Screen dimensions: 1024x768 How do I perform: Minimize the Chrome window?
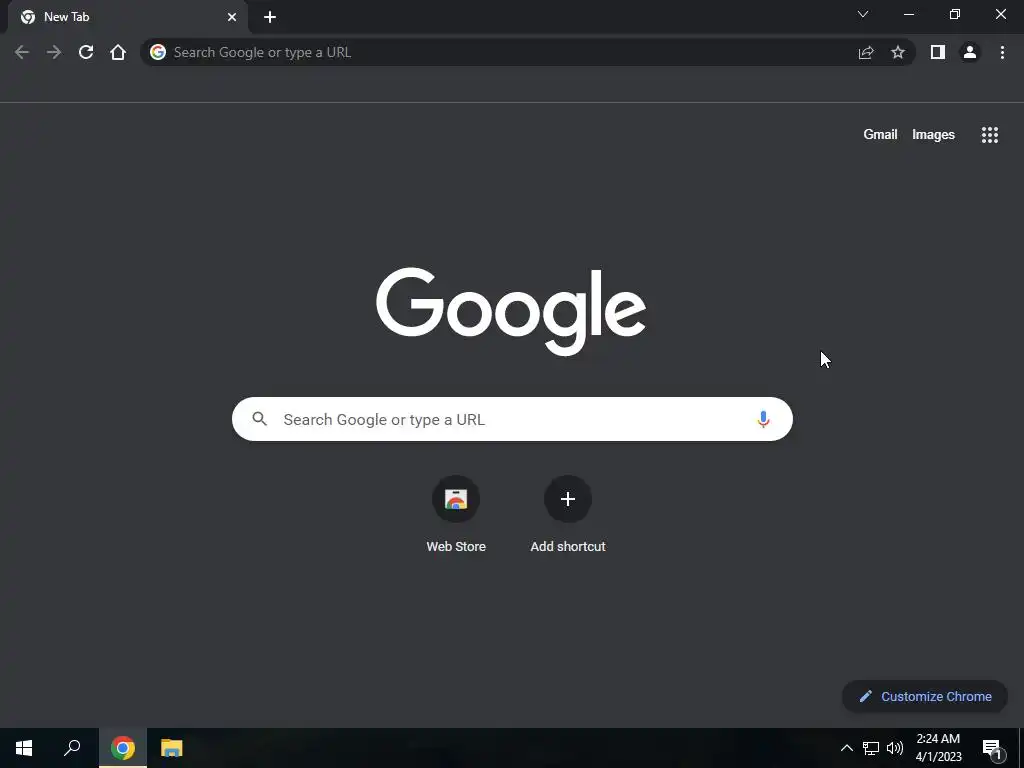909,14
